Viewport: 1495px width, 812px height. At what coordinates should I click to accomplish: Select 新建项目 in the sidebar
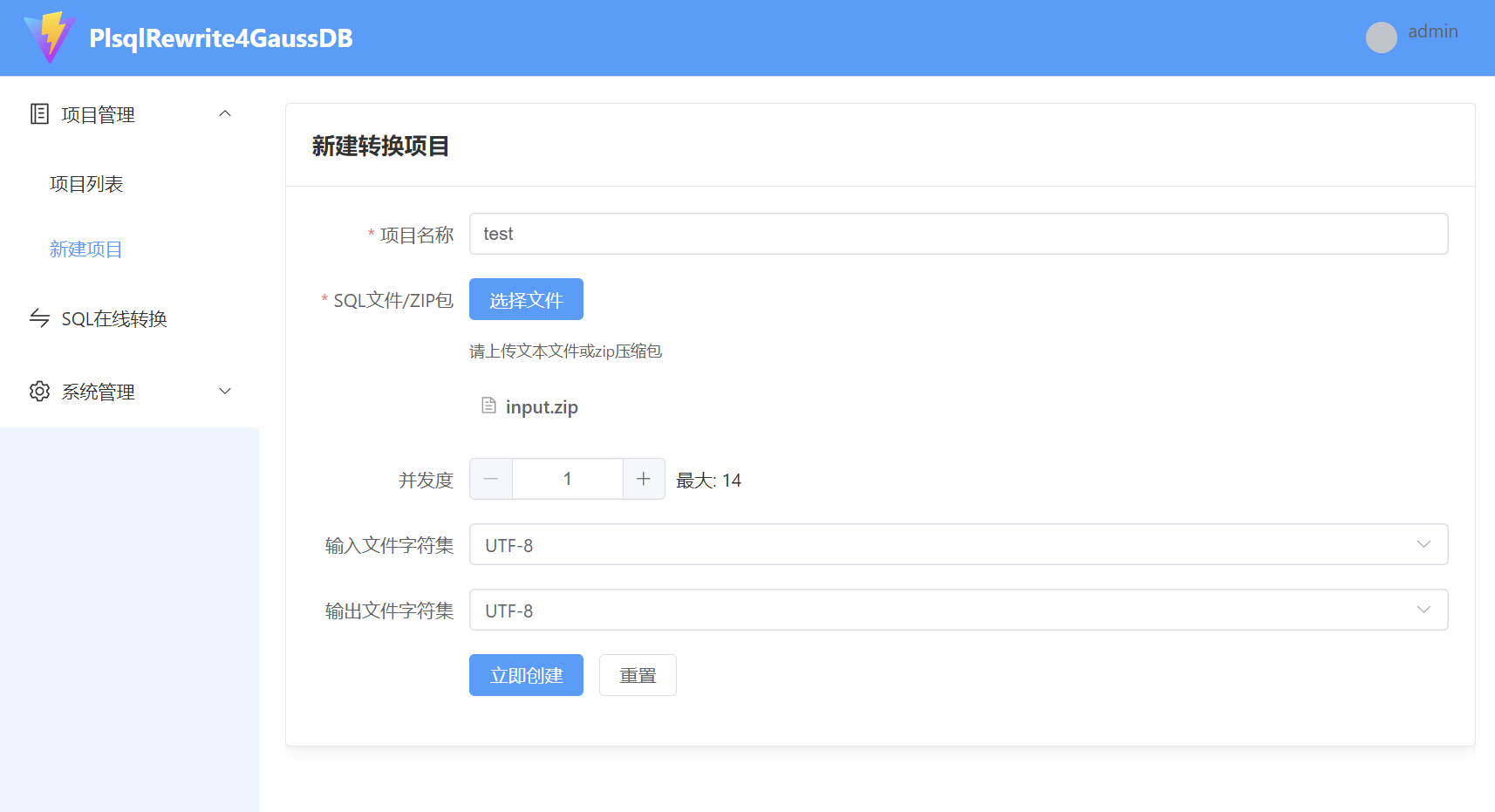(x=86, y=249)
